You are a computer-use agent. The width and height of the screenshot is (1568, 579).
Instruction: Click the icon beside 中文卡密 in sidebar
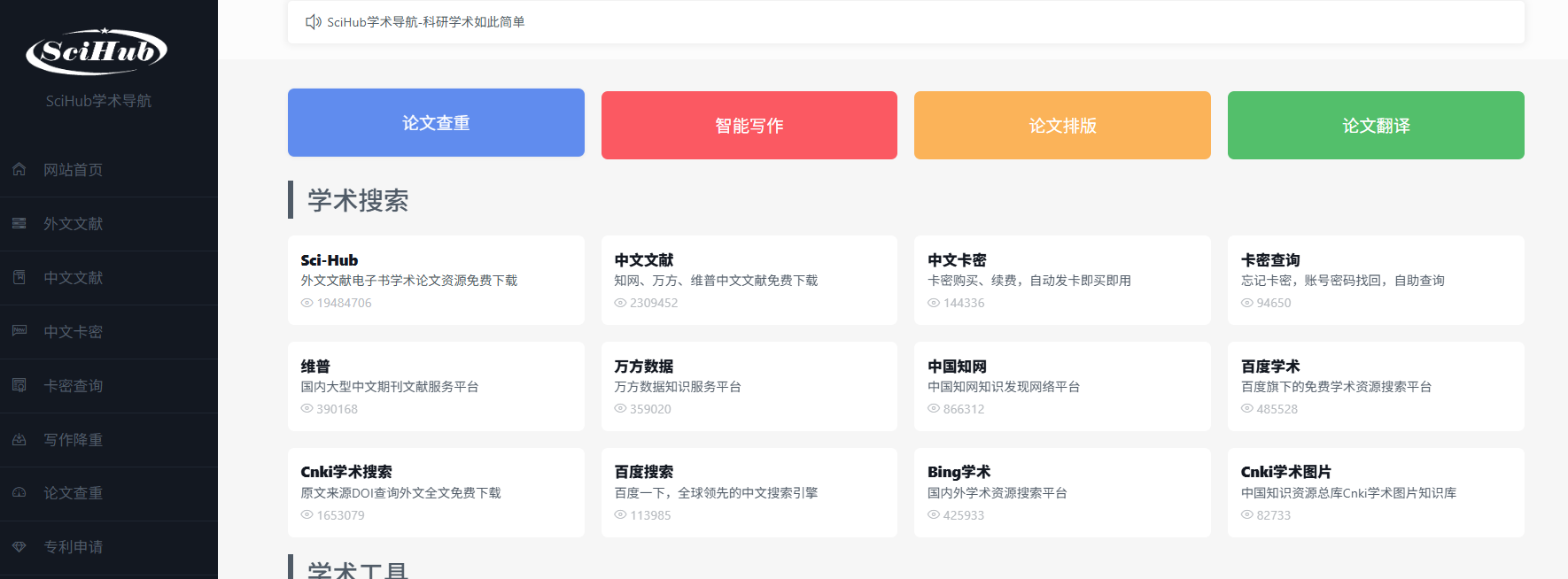[19, 331]
